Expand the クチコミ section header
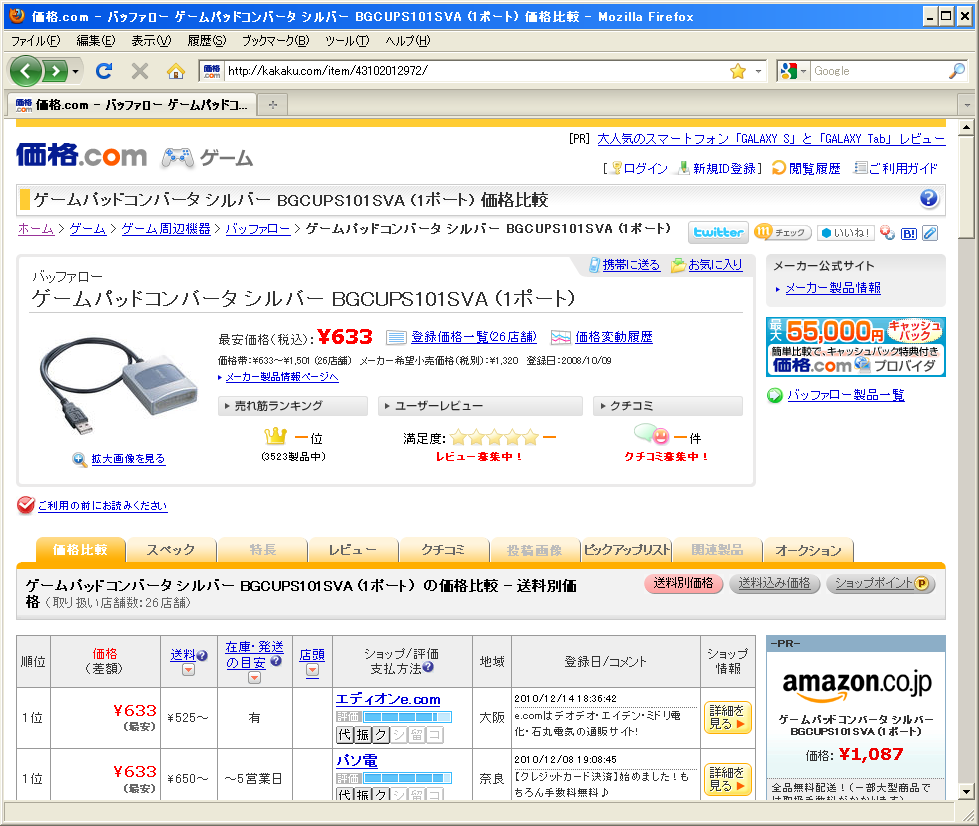979x826 pixels. tap(668, 406)
